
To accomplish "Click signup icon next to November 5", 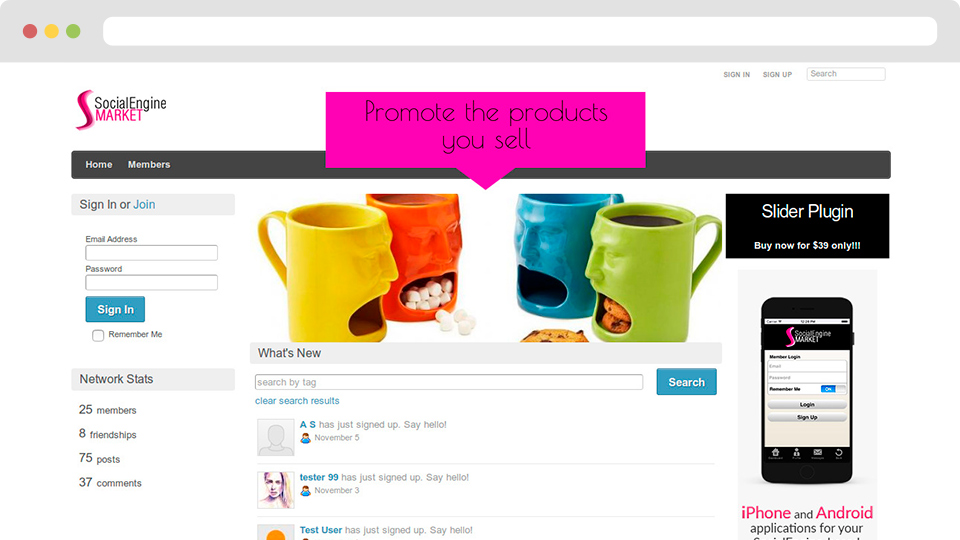I will (306, 438).
